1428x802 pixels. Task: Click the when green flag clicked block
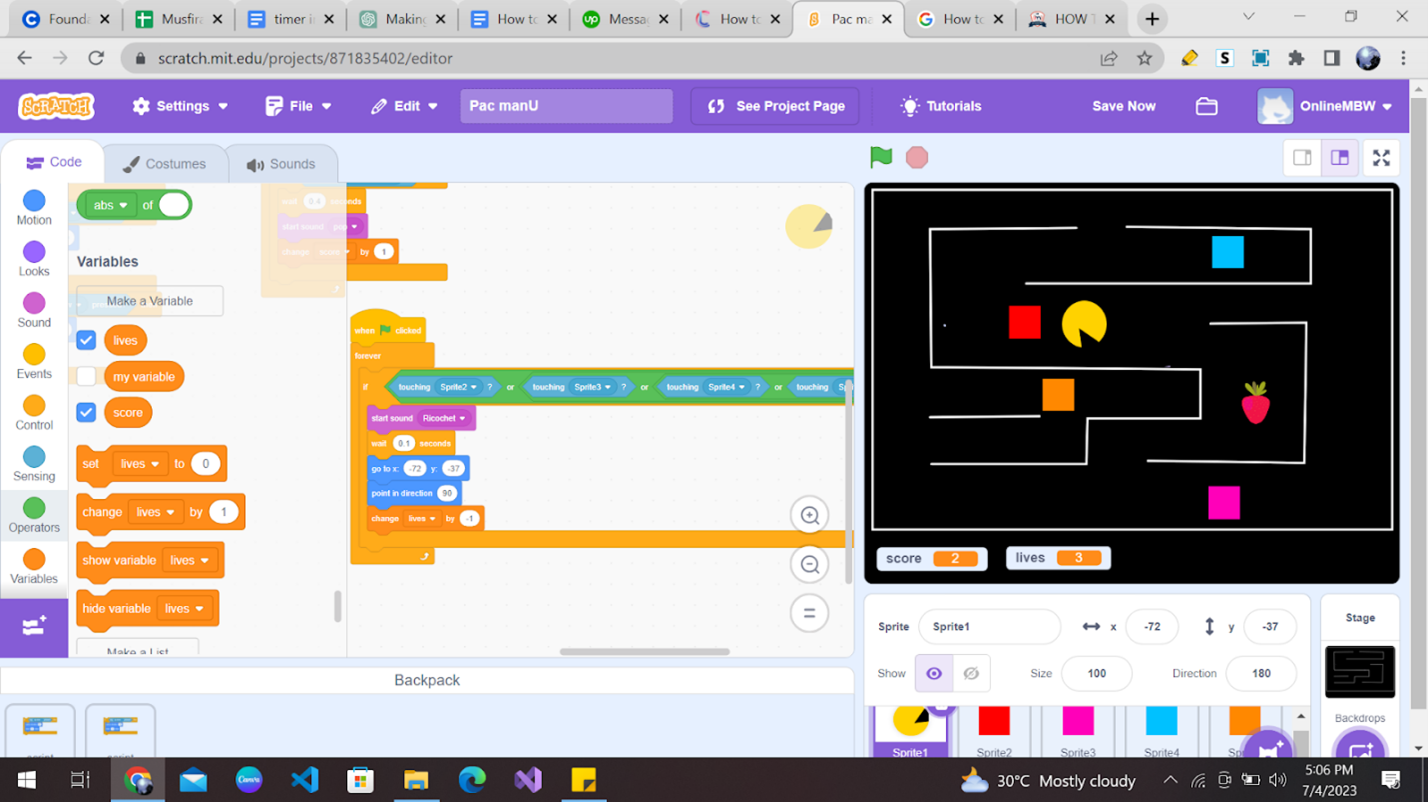[388, 329]
